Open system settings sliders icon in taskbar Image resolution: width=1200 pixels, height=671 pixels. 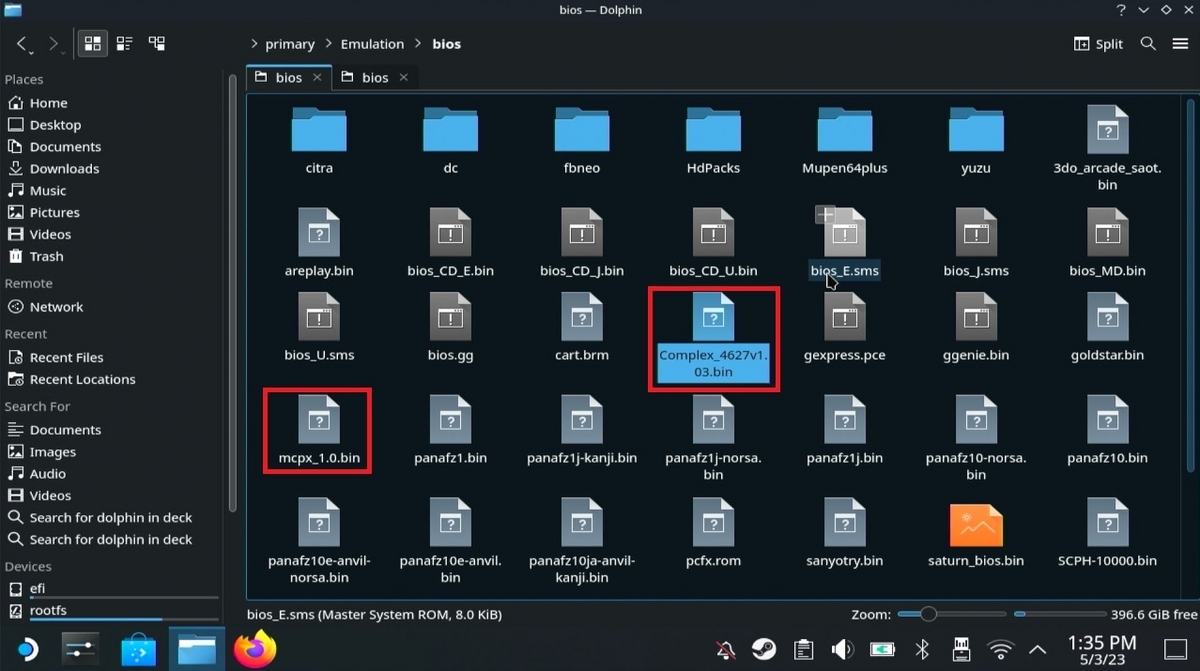82,649
